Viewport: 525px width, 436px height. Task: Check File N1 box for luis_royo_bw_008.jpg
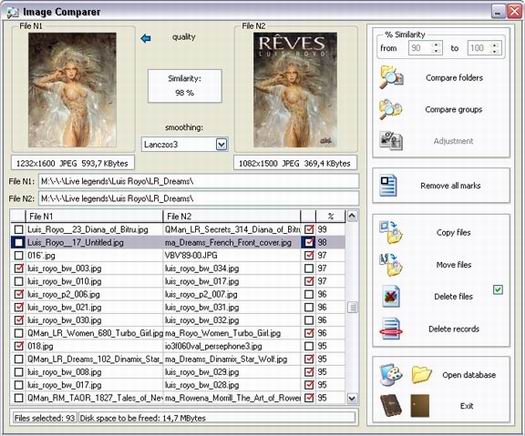pos(19,372)
